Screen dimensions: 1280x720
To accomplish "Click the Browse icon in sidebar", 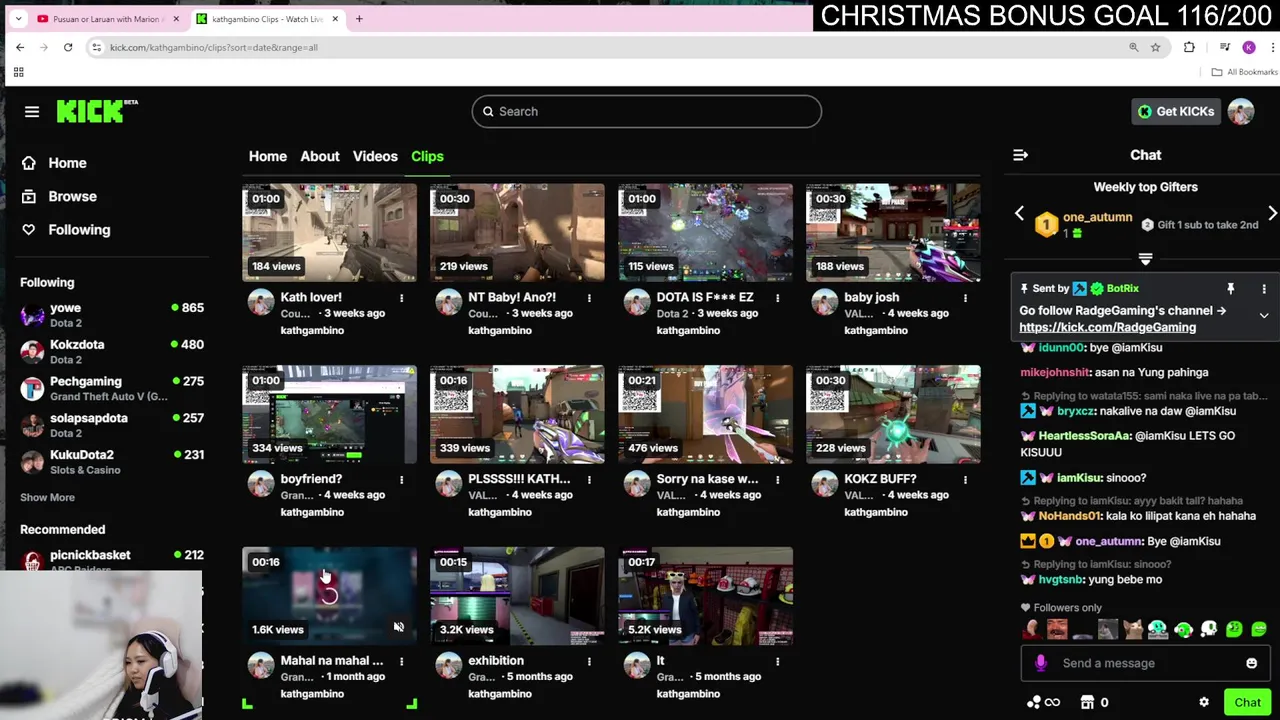I will tap(29, 196).
